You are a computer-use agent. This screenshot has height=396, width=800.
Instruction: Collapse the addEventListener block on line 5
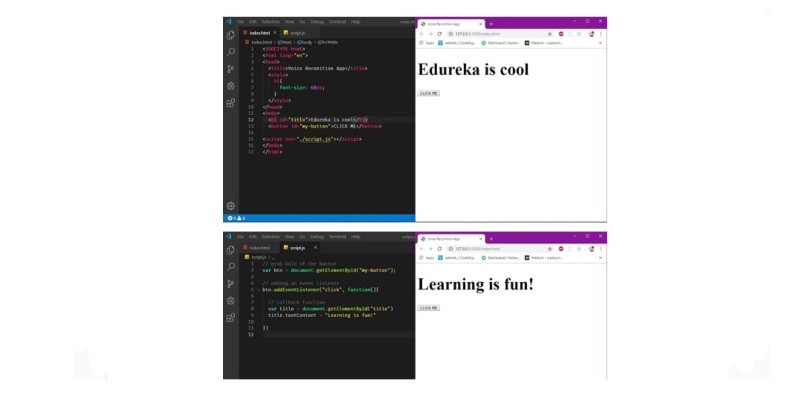[x=259, y=289]
